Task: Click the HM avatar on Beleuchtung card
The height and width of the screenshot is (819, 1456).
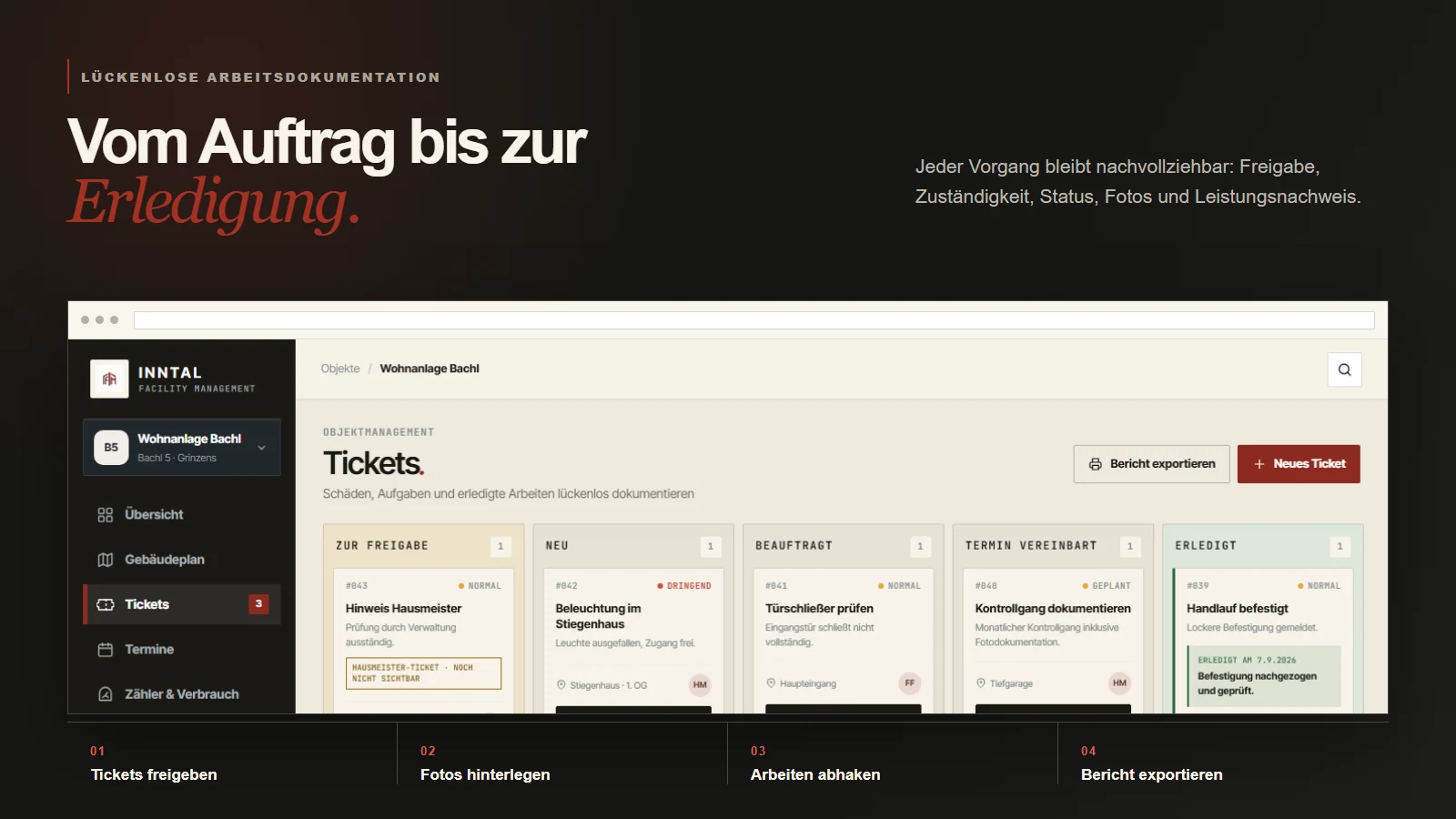Action: point(700,685)
